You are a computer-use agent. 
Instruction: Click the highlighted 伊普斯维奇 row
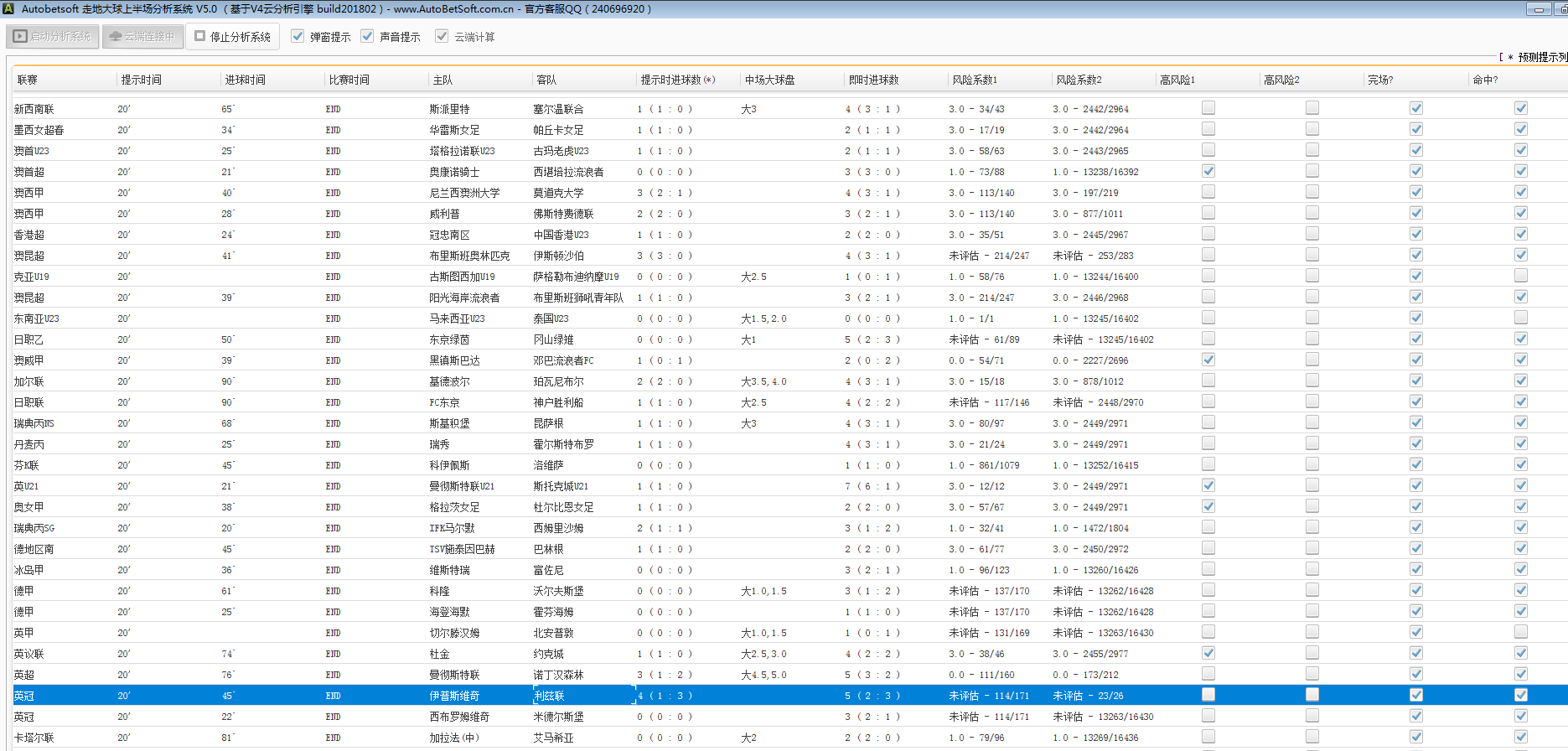pos(454,696)
